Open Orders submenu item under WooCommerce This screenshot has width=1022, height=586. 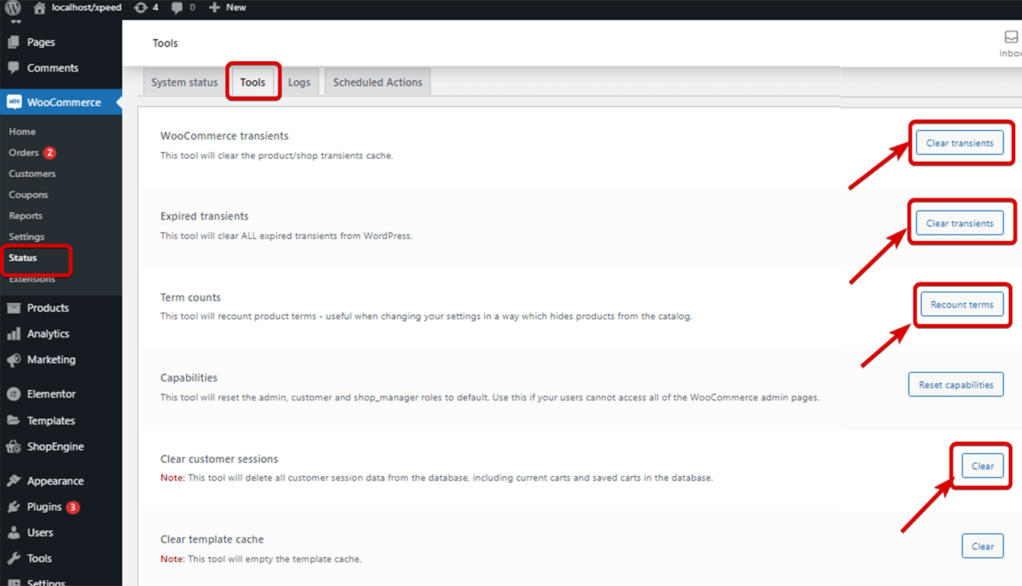24,153
